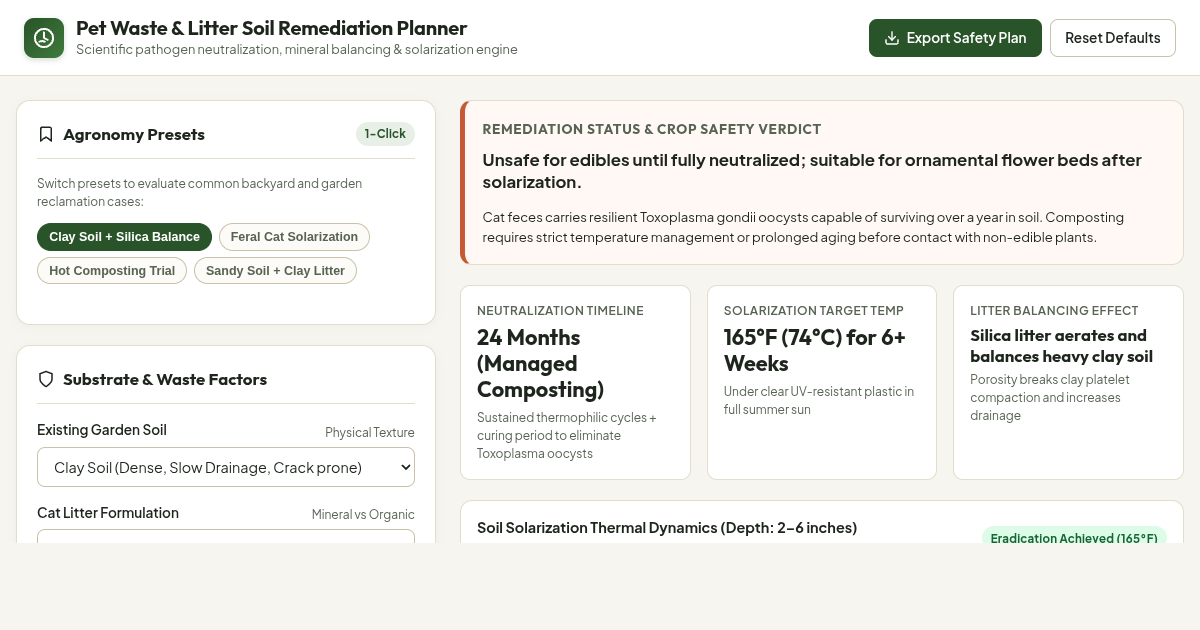Click the Neutralization Timeline label
Image resolution: width=1200 pixels, height=630 pixels.
pyautogui.click(x=560, y=311)
